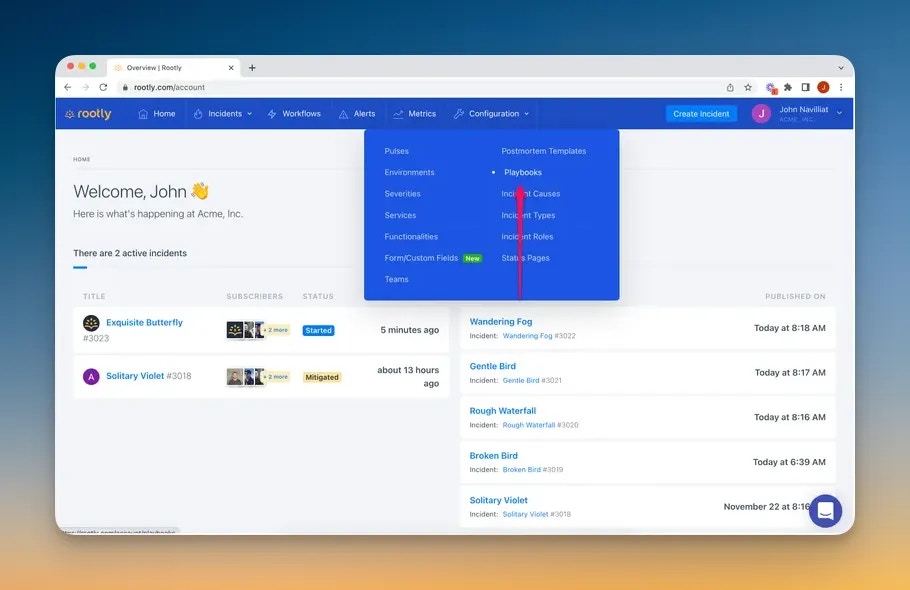Image resolution: width=910 pixels, height=590 pixels.
Task: Open Exquisite Butterfly incident link
Action: coord(144,323)
